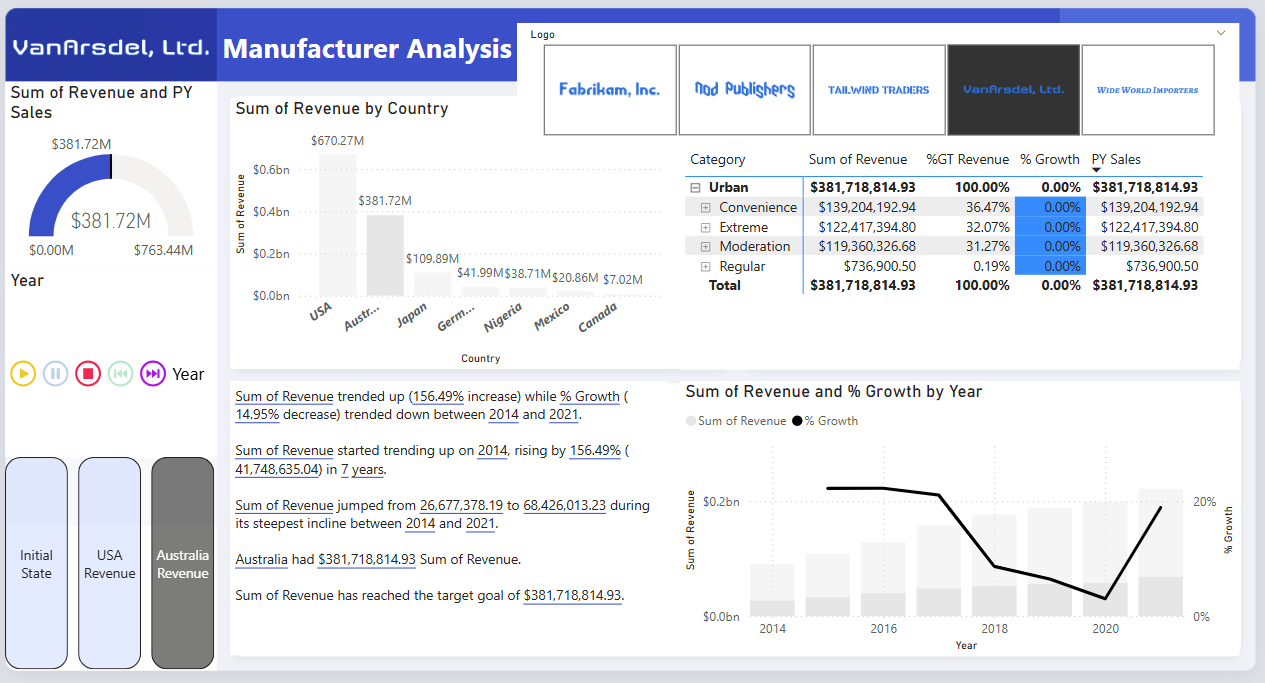Sort by % Growth column header
Image resolution: width=1265 pixels, height=683 pixels.
1050,159
